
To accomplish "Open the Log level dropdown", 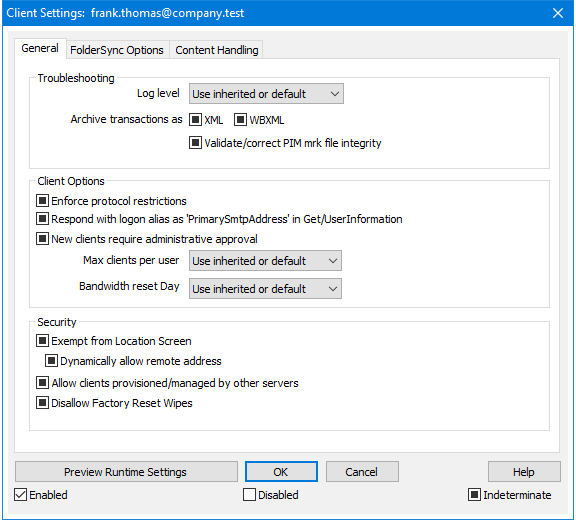I will [x=266, y=94].
